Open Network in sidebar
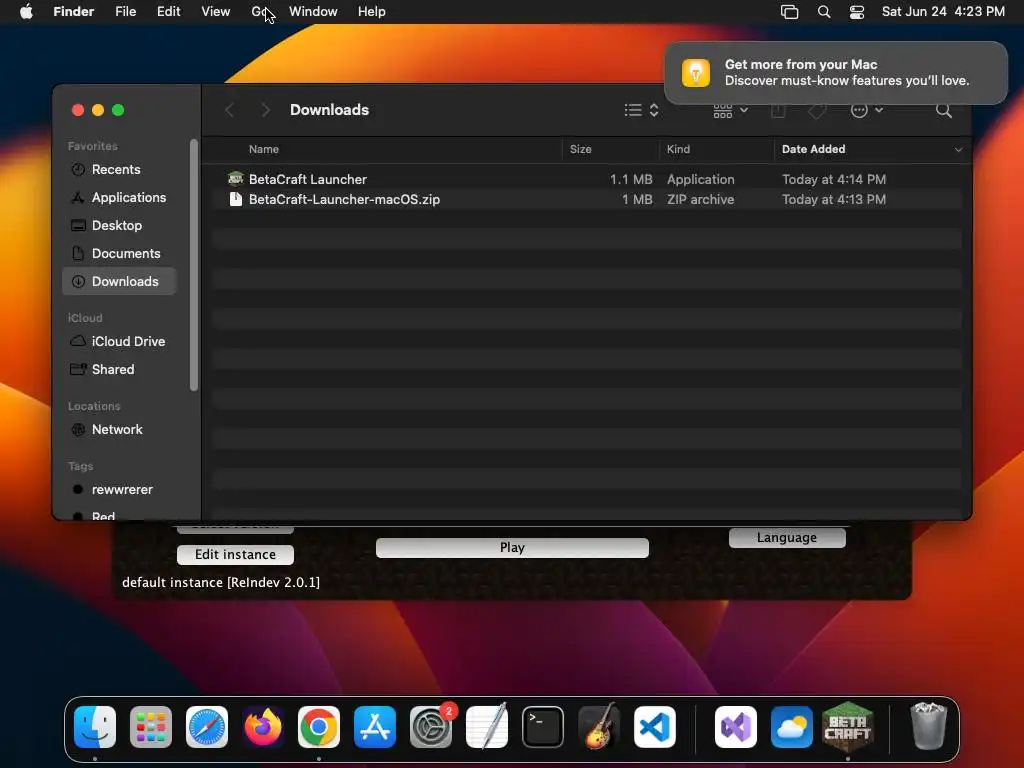Image resolution: width=1024 pixels, height=768 pixels. (x=119, y=429)
